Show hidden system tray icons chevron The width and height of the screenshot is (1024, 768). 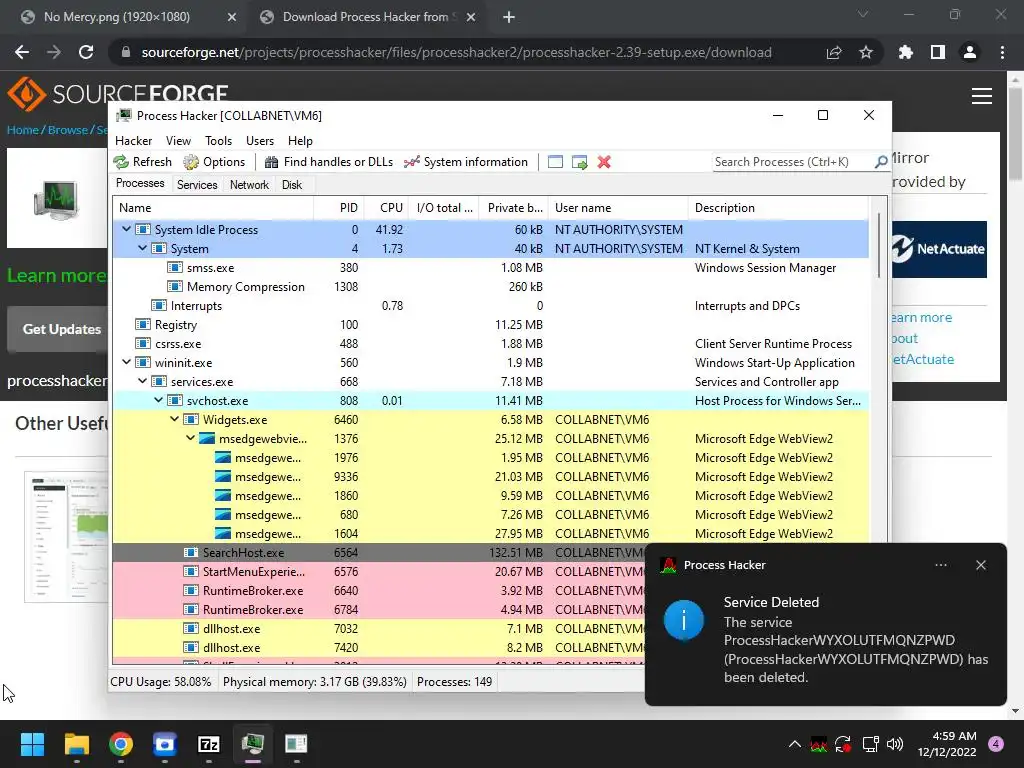coord(794,744)
